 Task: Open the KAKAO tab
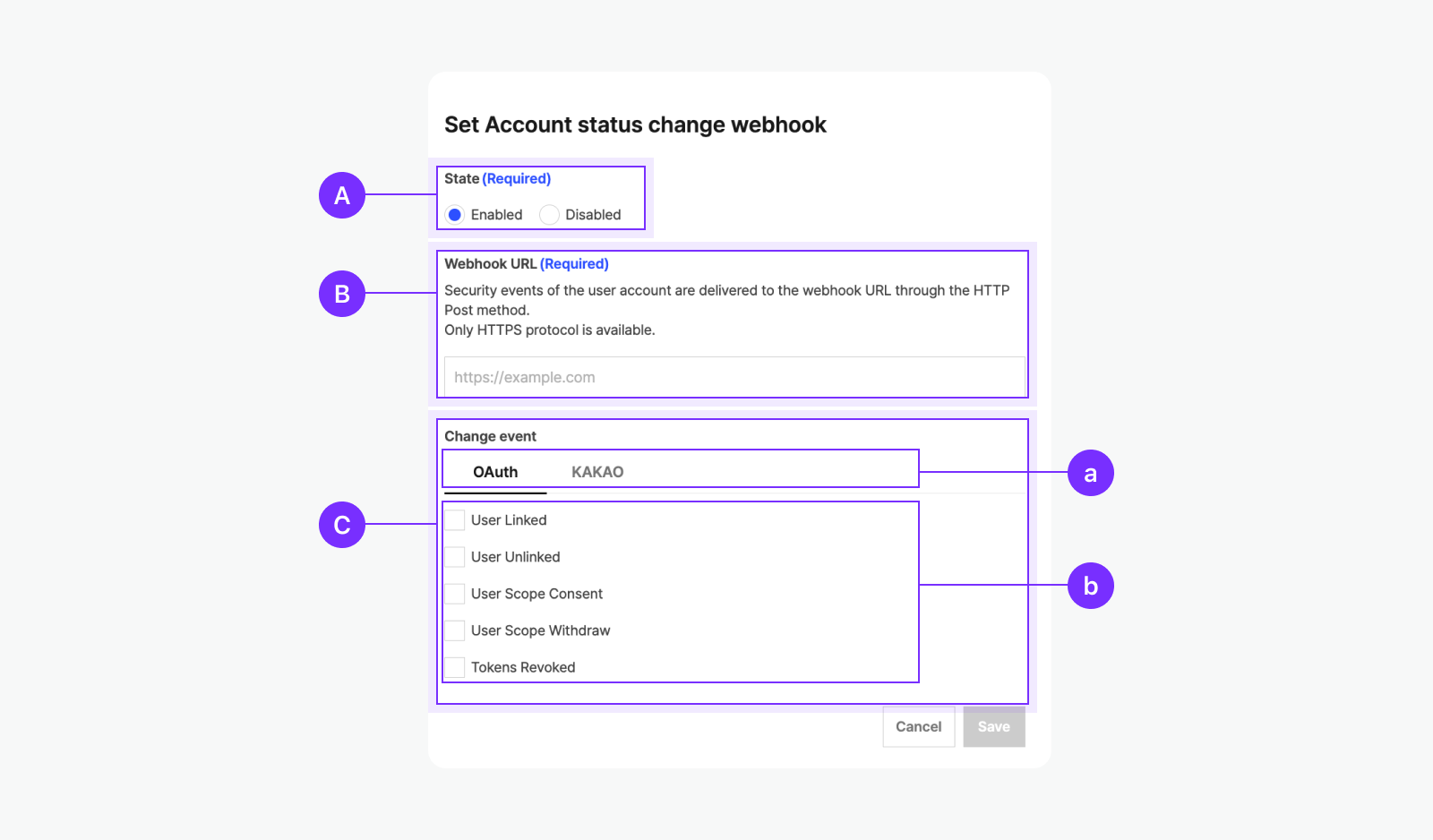(x=597, y=472)
